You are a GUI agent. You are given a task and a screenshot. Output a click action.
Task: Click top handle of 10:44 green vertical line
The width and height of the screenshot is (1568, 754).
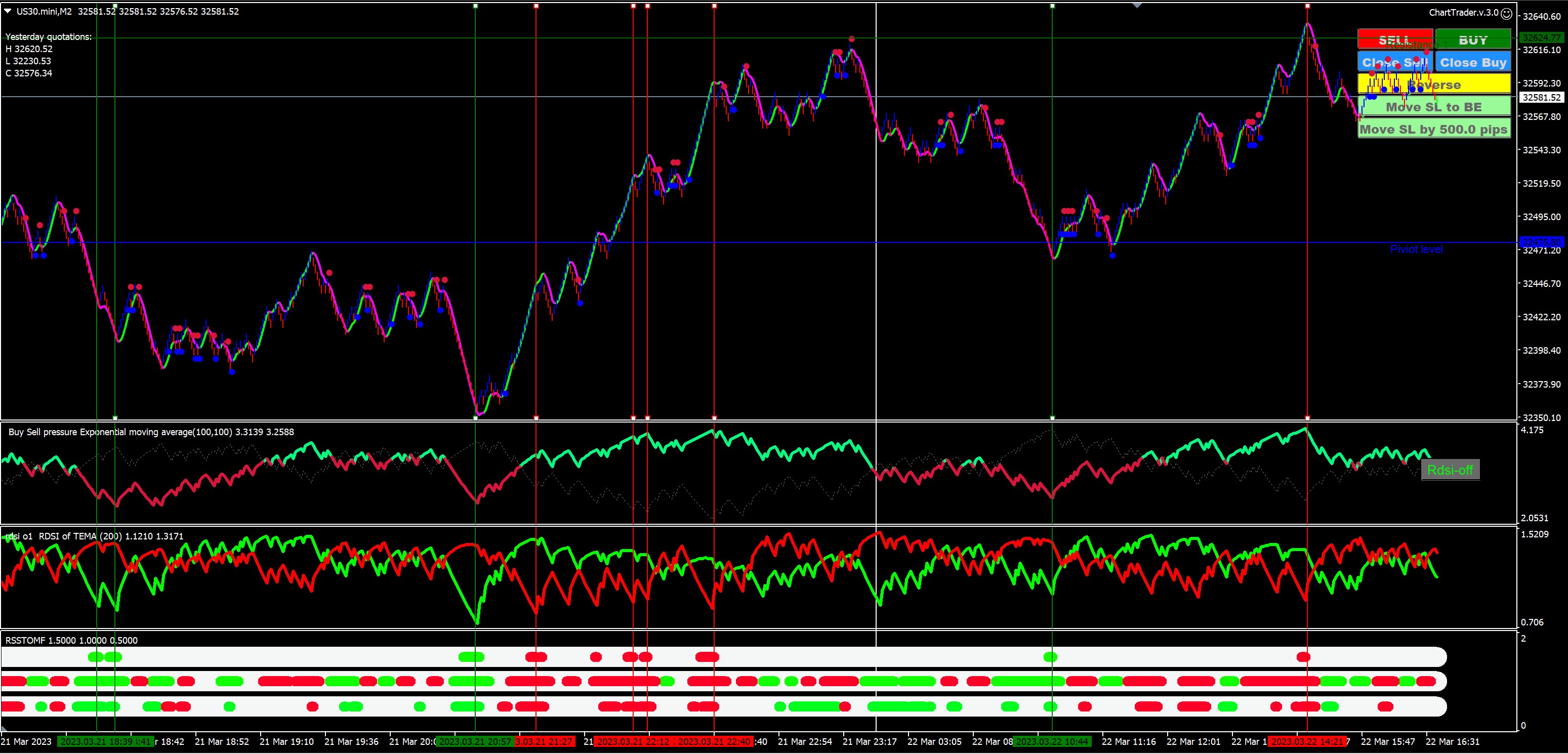1052,6
